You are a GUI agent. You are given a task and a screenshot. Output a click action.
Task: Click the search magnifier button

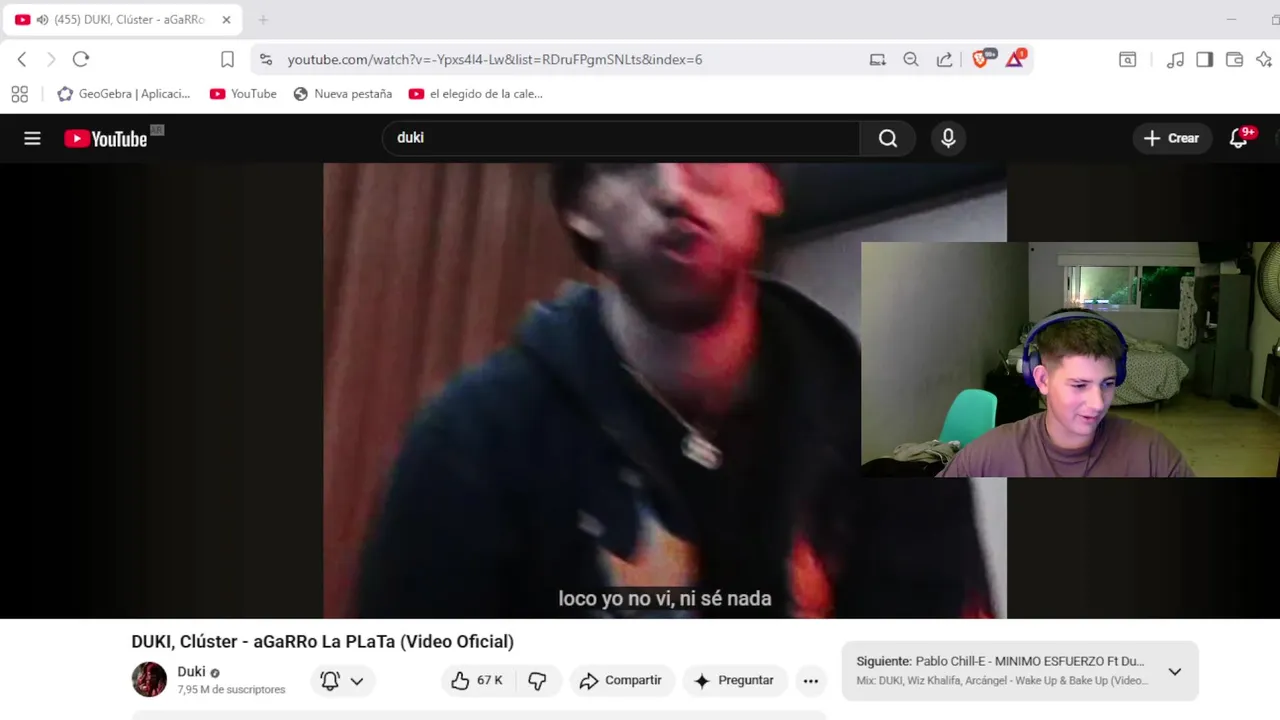[888, 139]
